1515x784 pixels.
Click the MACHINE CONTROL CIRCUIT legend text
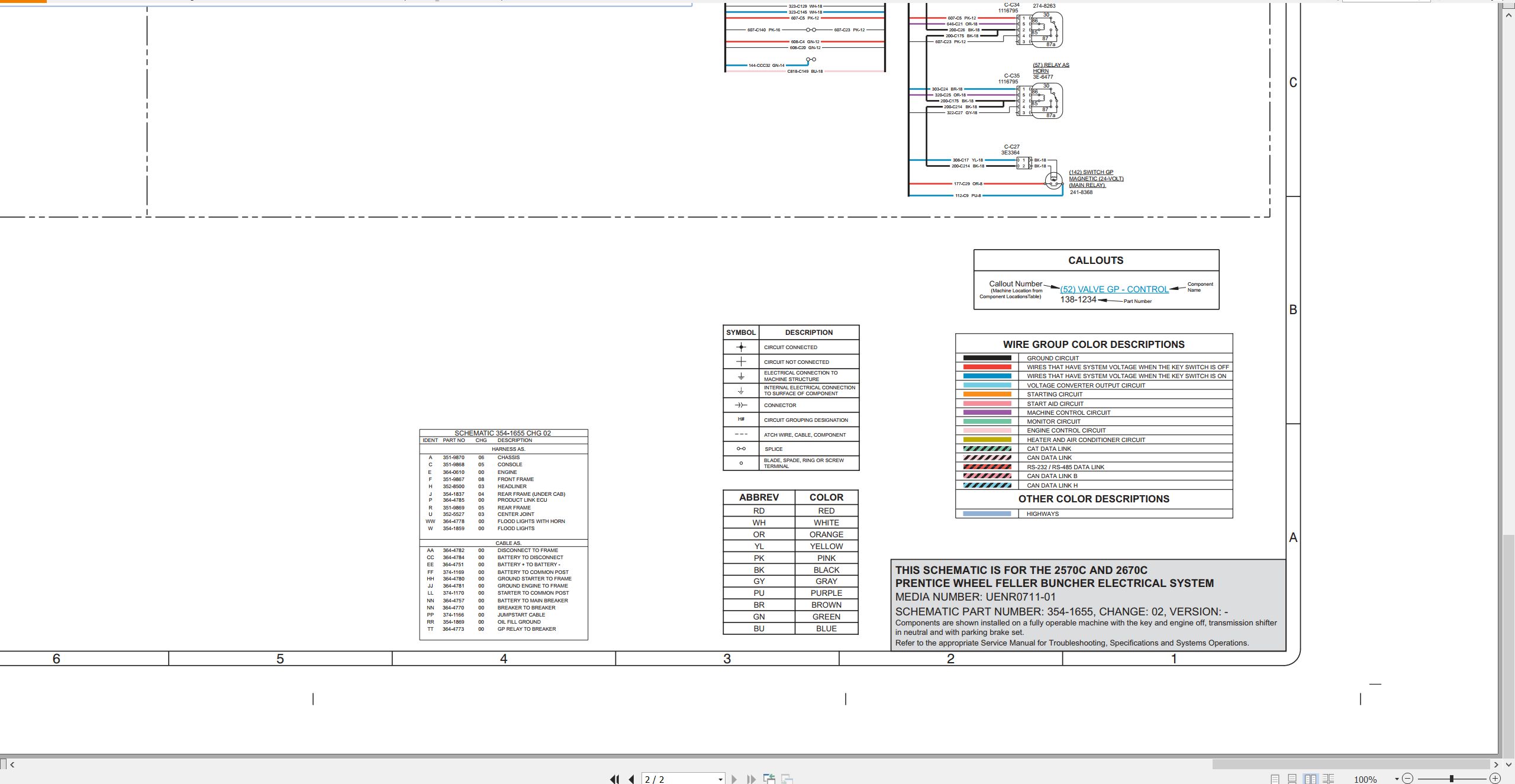pyautogui.click(x=1069, y=413)
